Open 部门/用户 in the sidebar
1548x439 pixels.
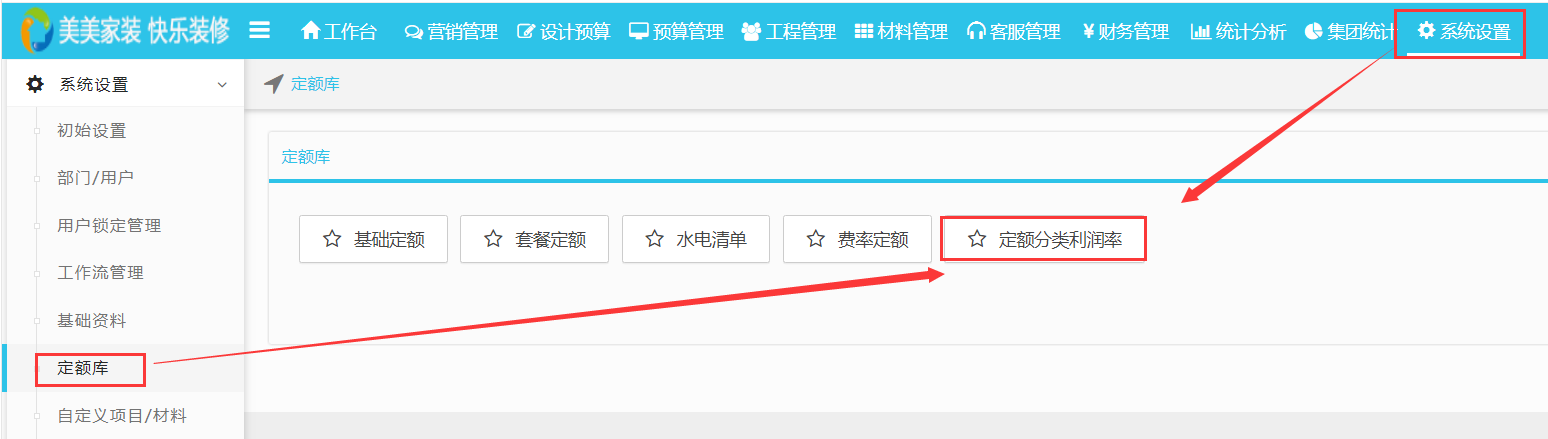click(x=95, y=178)
